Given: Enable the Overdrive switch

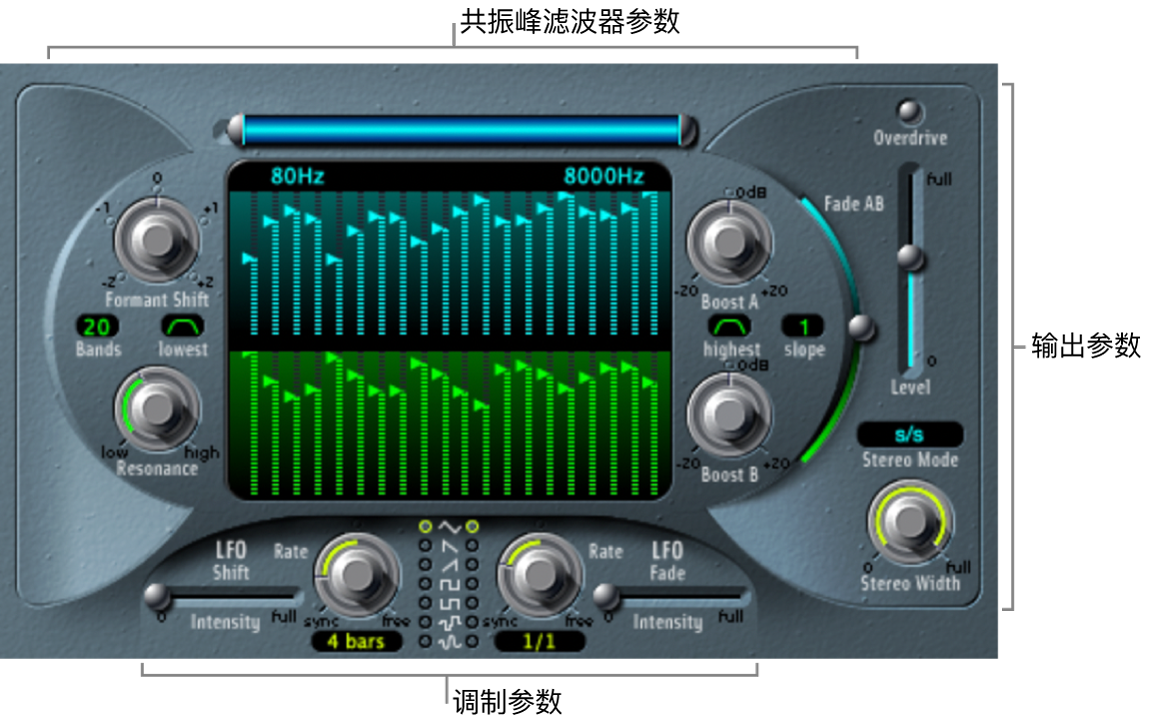Looking at the screenshot, I should pos(911,110).
